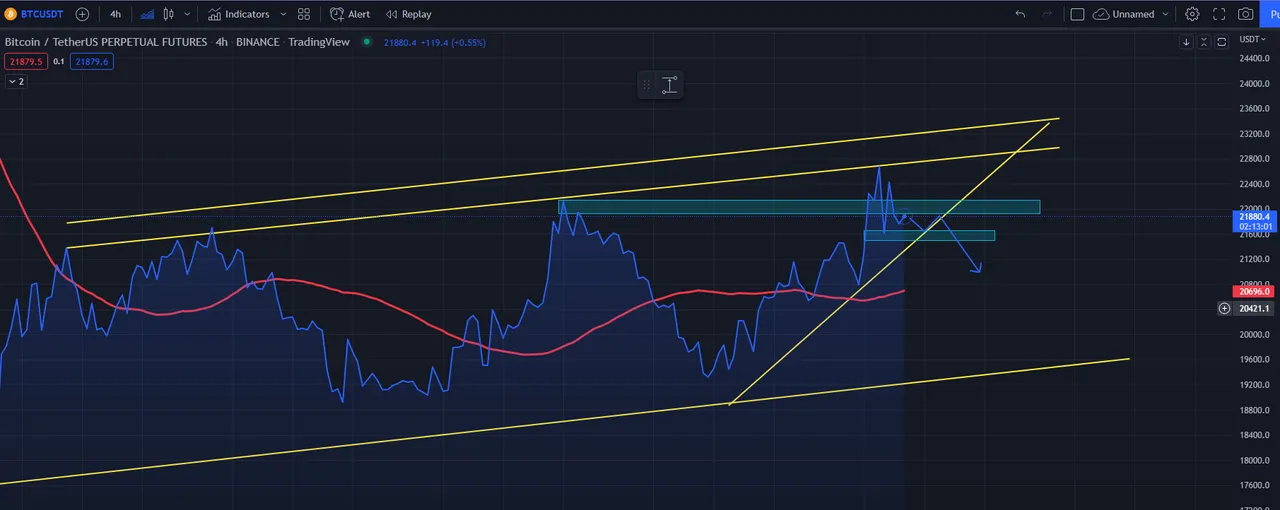The width and height of the screenshot is (1280, 510).
Task: Take a chart snapshot with camera icon
Action: 1246,14
